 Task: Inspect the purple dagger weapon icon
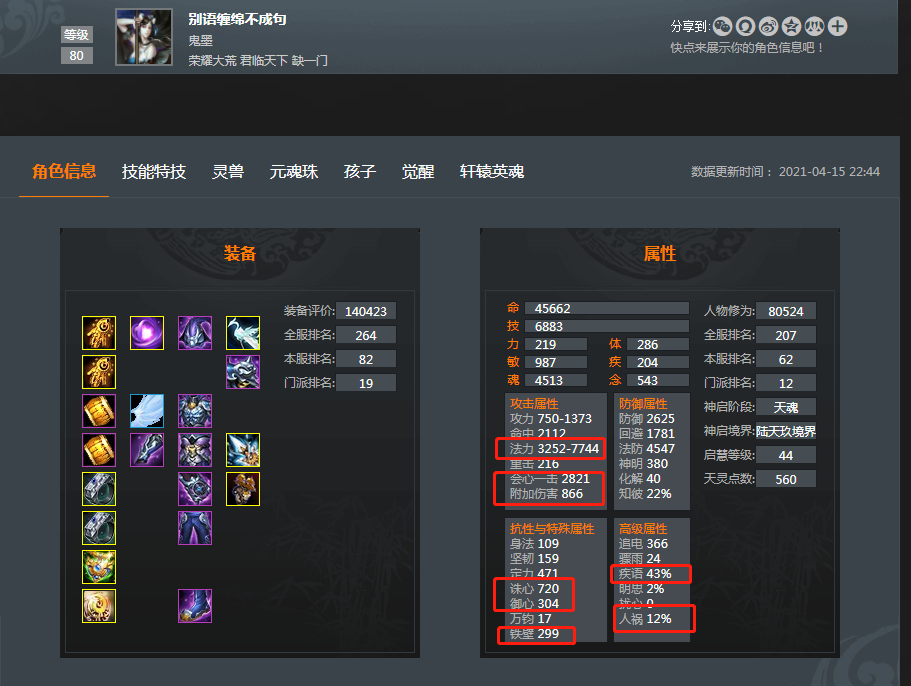tap(147, 450)
